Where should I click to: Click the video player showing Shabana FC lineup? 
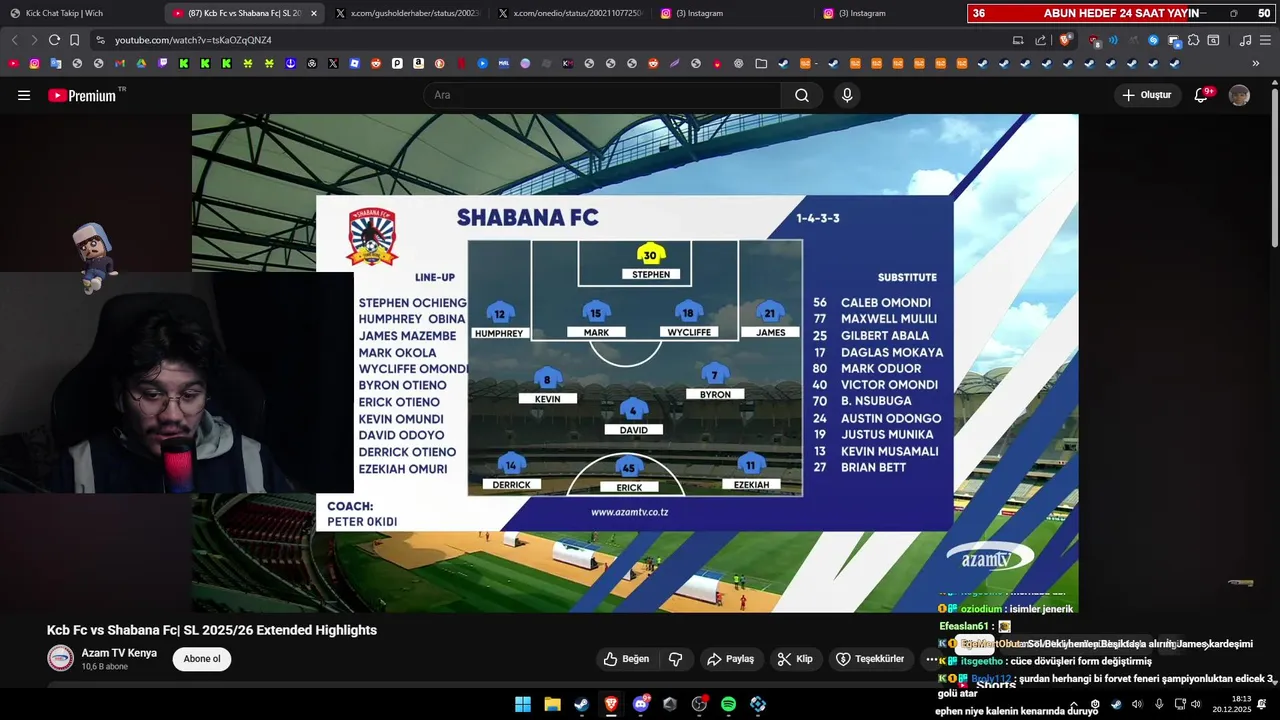click(635, 362)
